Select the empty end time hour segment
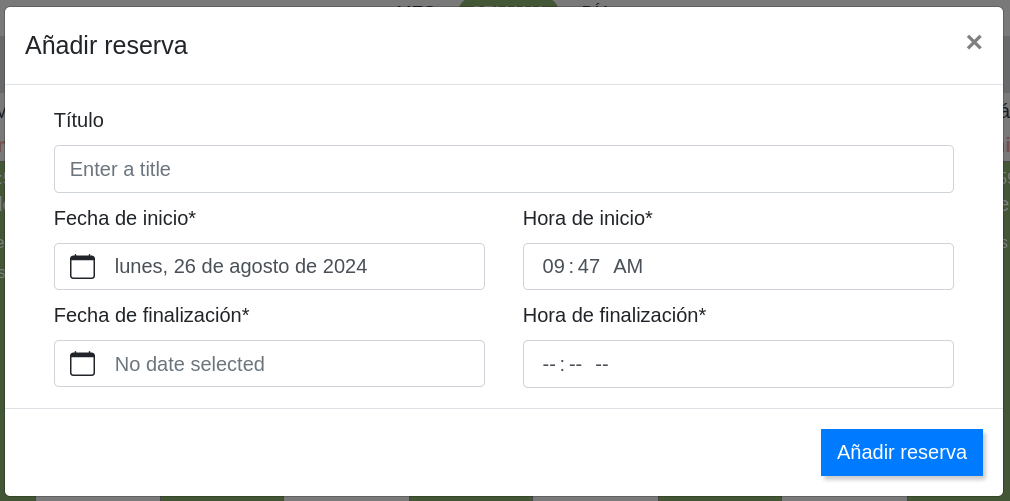The height and width of the screenshot is (501, 1010). coord(549,364)
